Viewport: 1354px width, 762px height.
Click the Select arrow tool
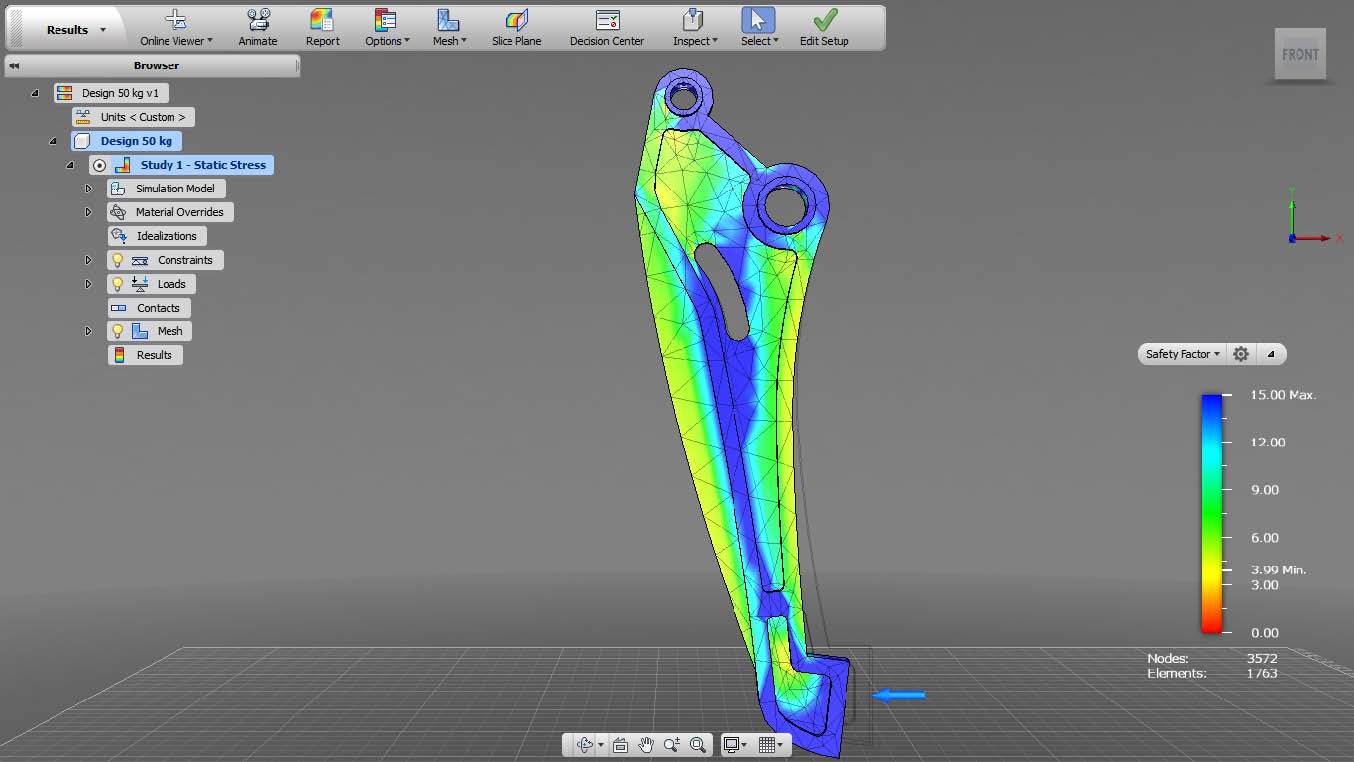pos(758,20)
